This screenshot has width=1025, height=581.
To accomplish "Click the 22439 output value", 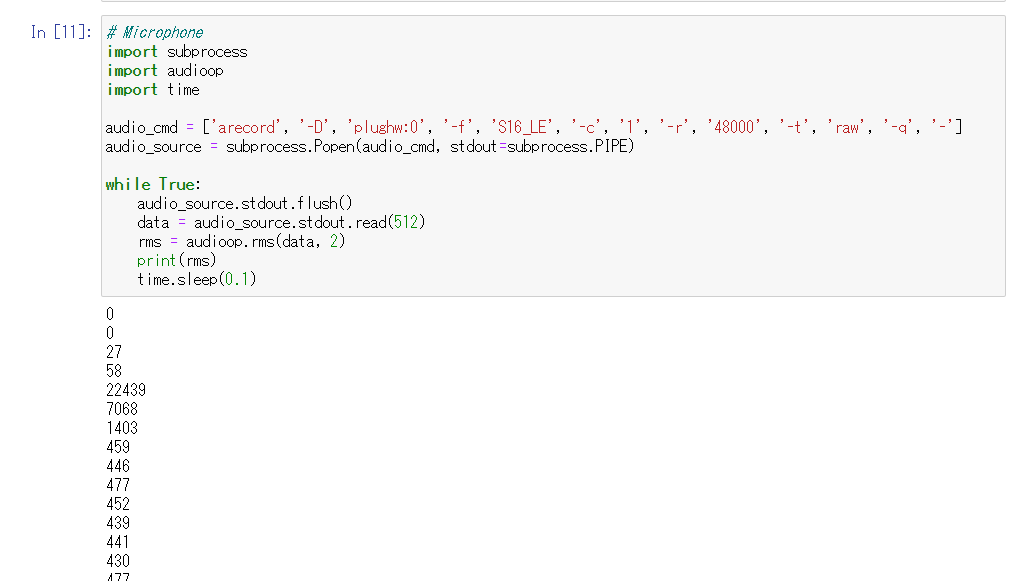I will pyautogui.click(x=126, y=390).
